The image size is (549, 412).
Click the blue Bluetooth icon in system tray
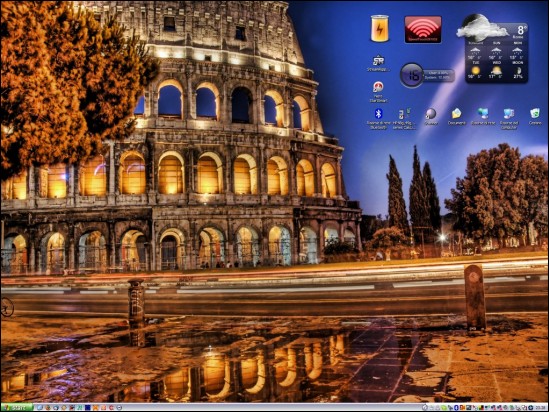pos(456,408)
